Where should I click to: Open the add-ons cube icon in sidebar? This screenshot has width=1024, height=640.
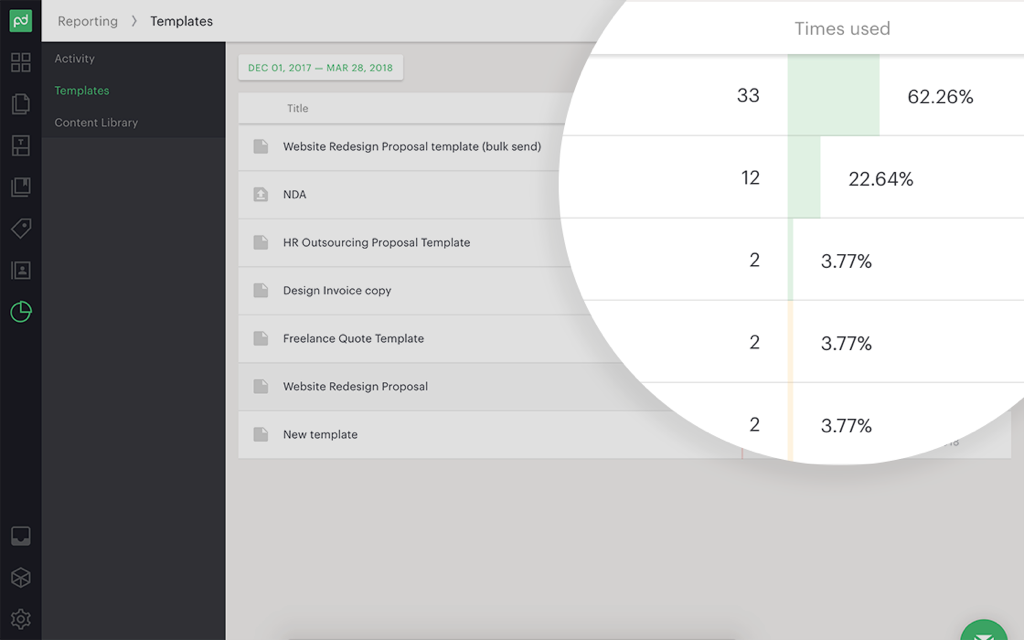point(21,577)
